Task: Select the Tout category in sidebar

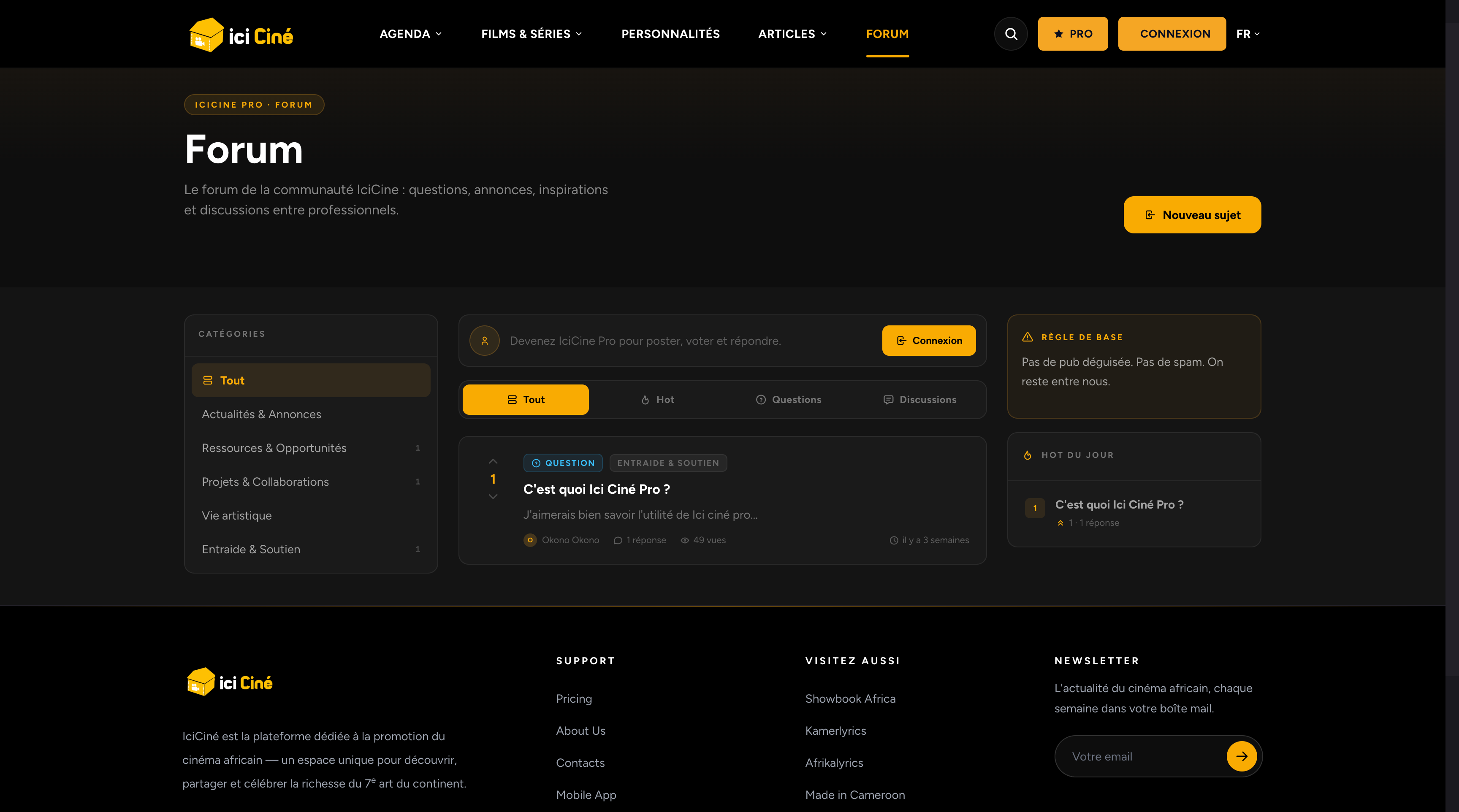Action: tap(311, 381)
